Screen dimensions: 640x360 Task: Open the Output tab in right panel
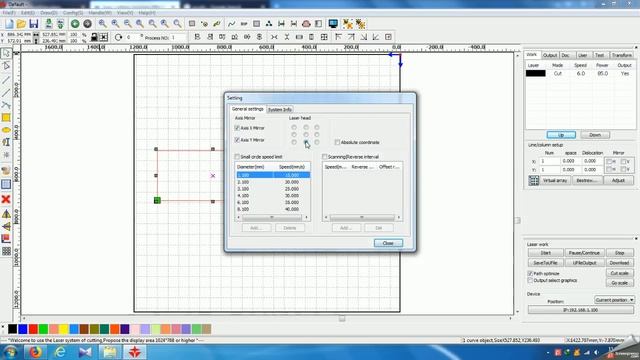550,55
